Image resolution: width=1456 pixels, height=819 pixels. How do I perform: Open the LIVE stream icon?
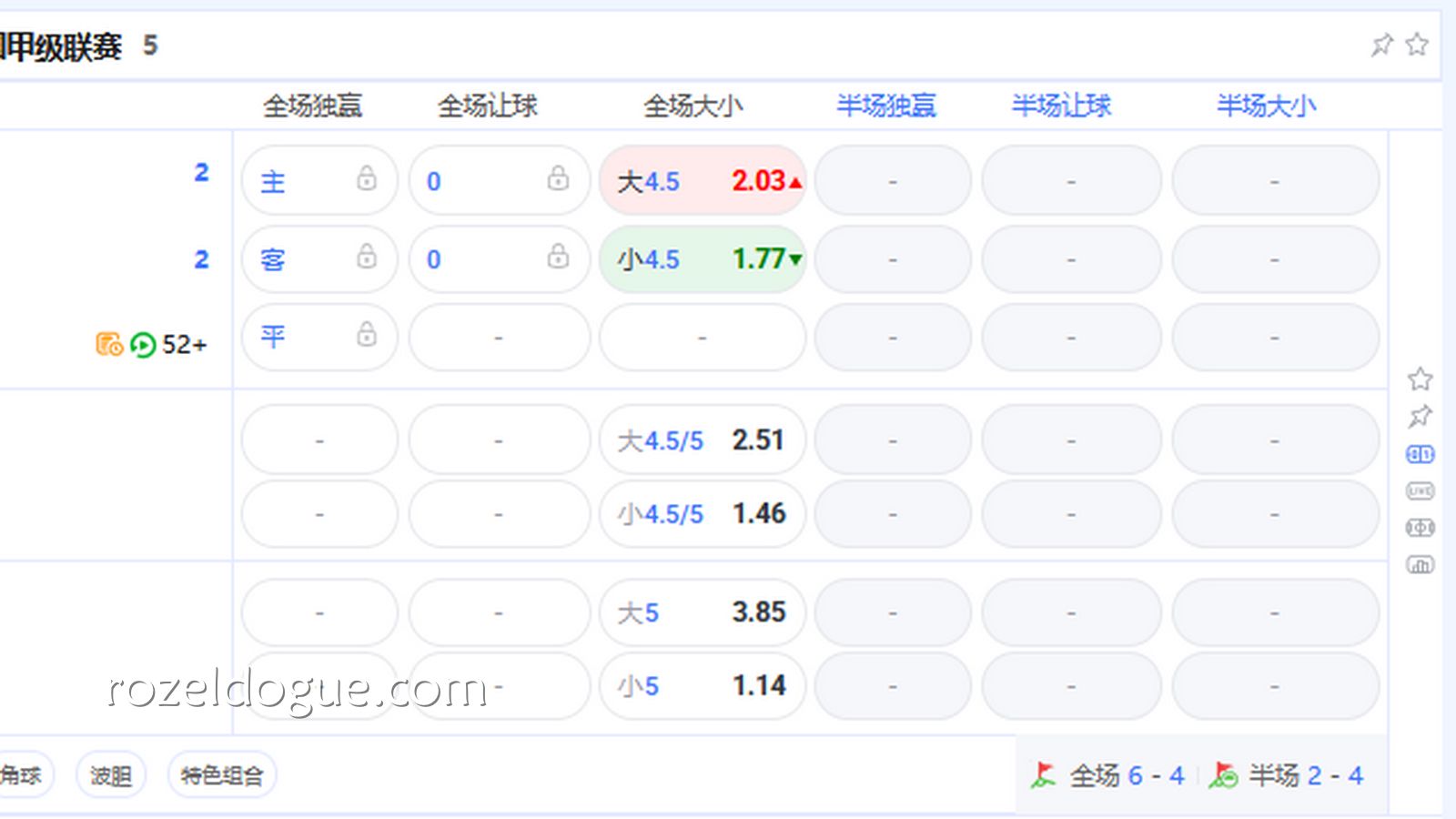pyautogui.click(x=1420, y=491)
